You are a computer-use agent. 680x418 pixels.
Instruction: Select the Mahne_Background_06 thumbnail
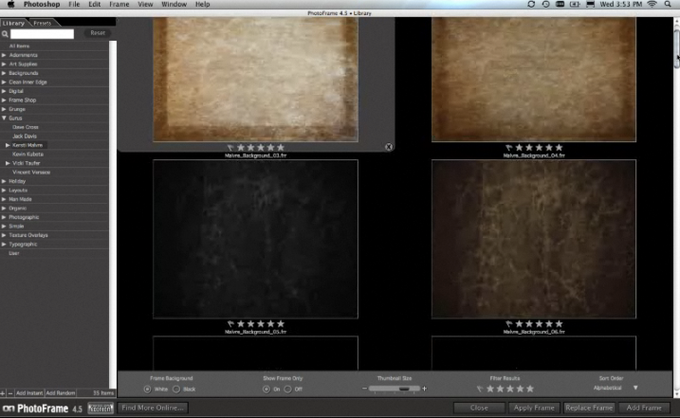click(534, 238)
